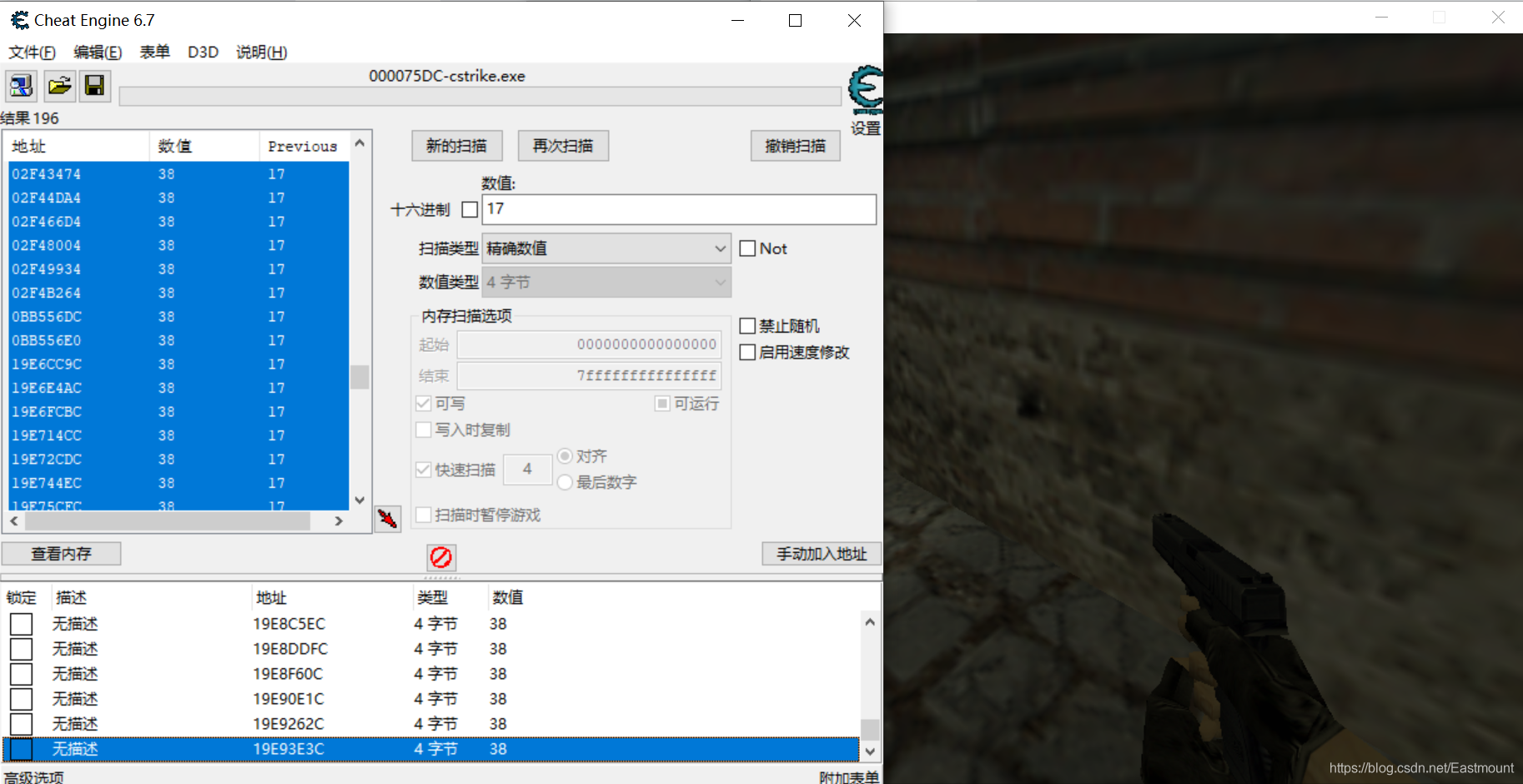Viewport: 1523px width, 784px height.
Task: Click the 起始 address field
Action: [589, 344]
